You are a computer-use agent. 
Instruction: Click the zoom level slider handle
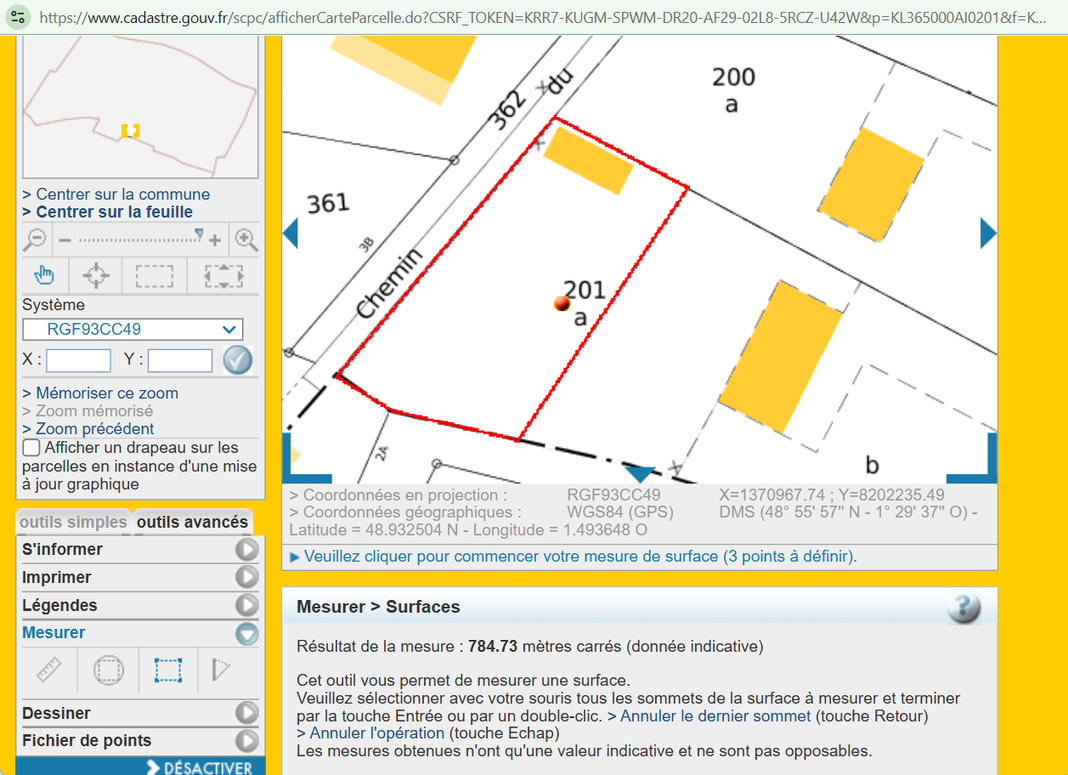(x=199, y=236)
